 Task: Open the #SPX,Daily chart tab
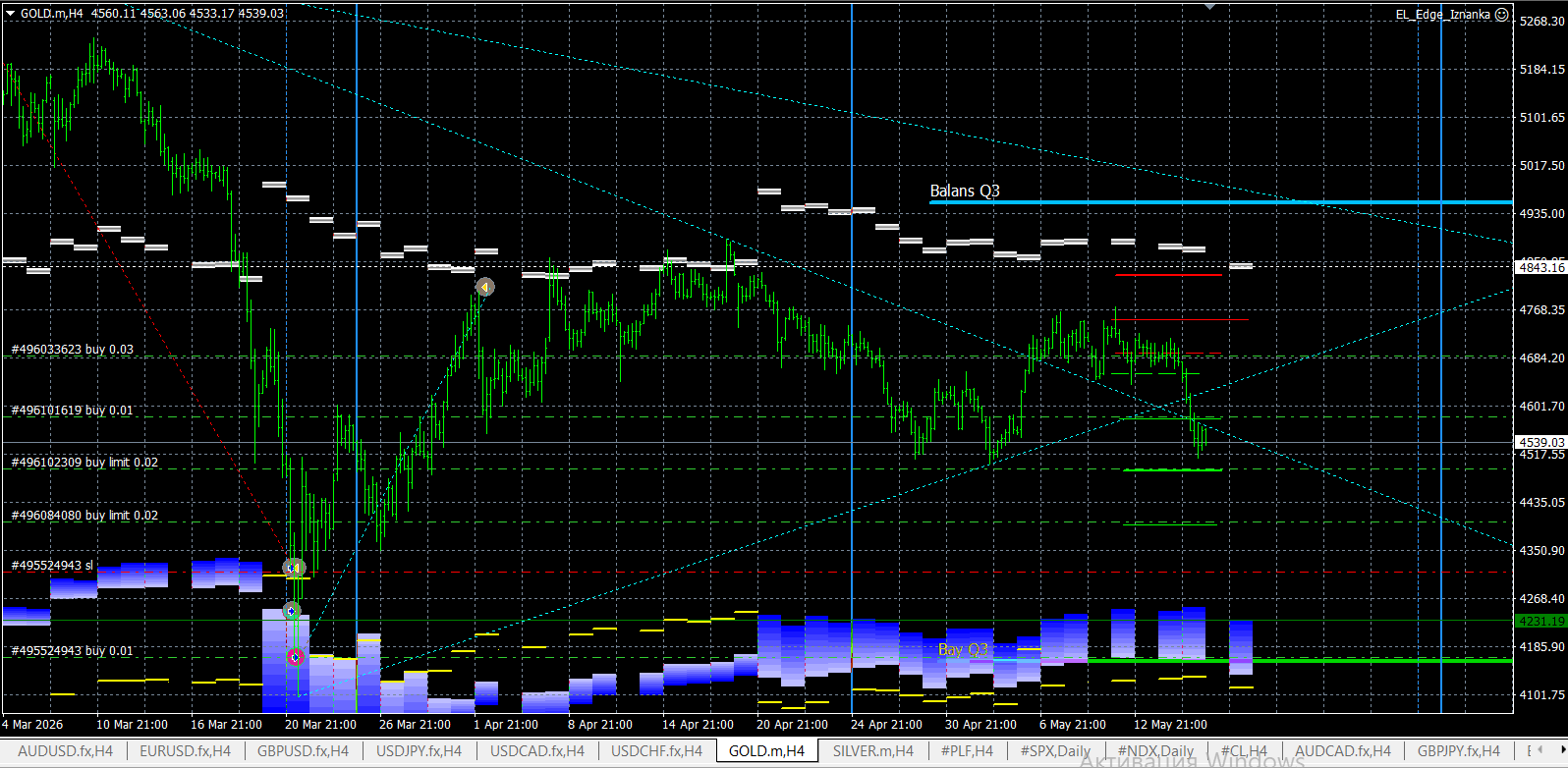pyautogui.click(x=1055, y=751)
